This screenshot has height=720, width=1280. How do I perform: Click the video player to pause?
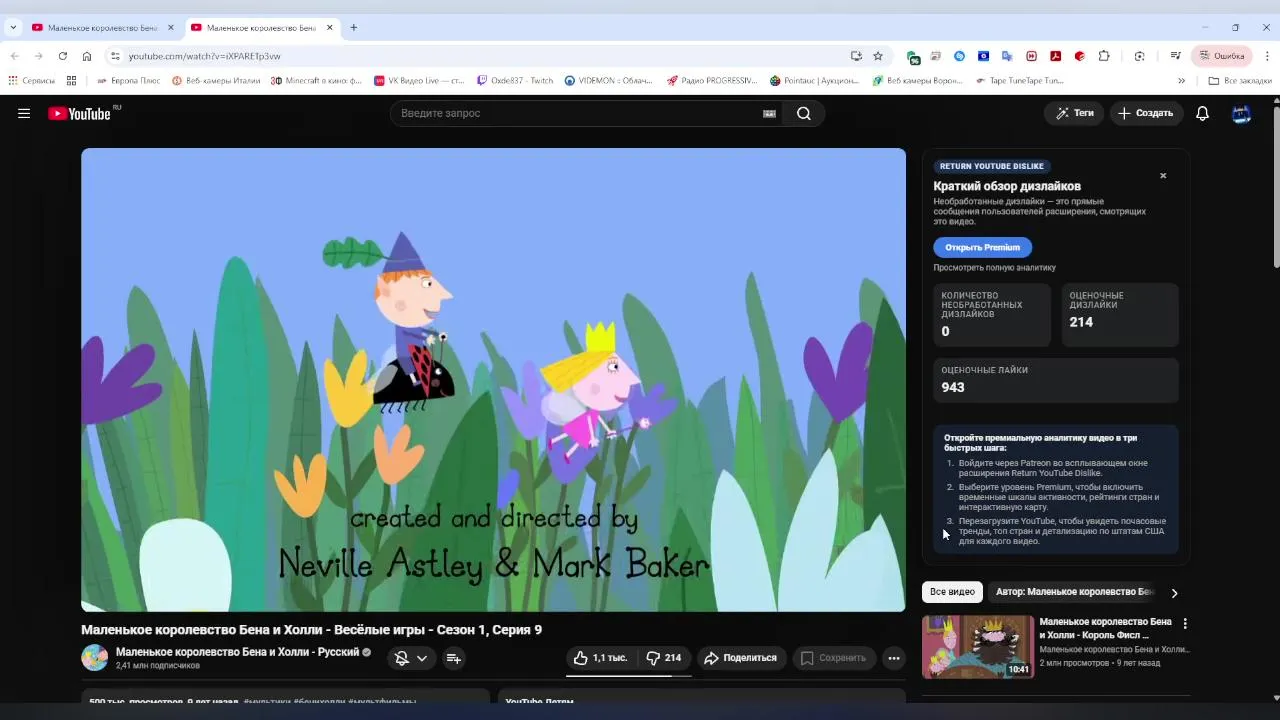coord(493,380)
